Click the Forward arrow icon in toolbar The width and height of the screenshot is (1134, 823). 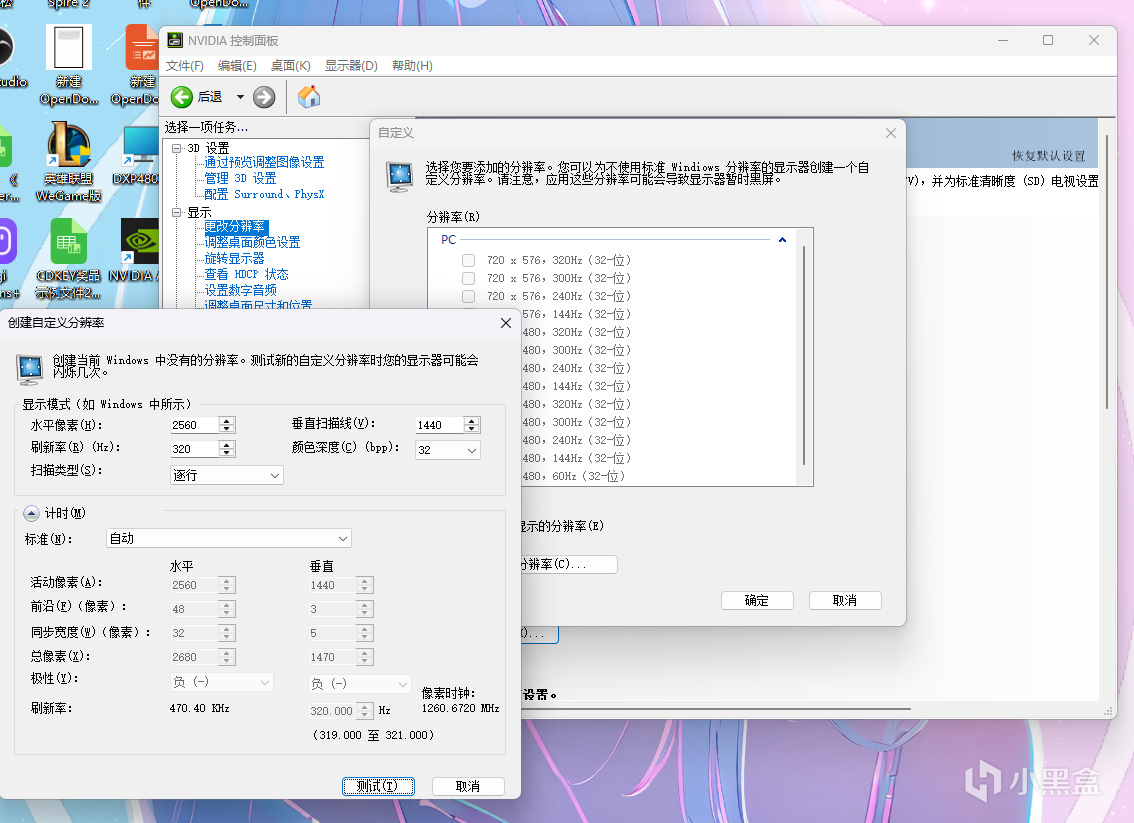click(264, 97)
